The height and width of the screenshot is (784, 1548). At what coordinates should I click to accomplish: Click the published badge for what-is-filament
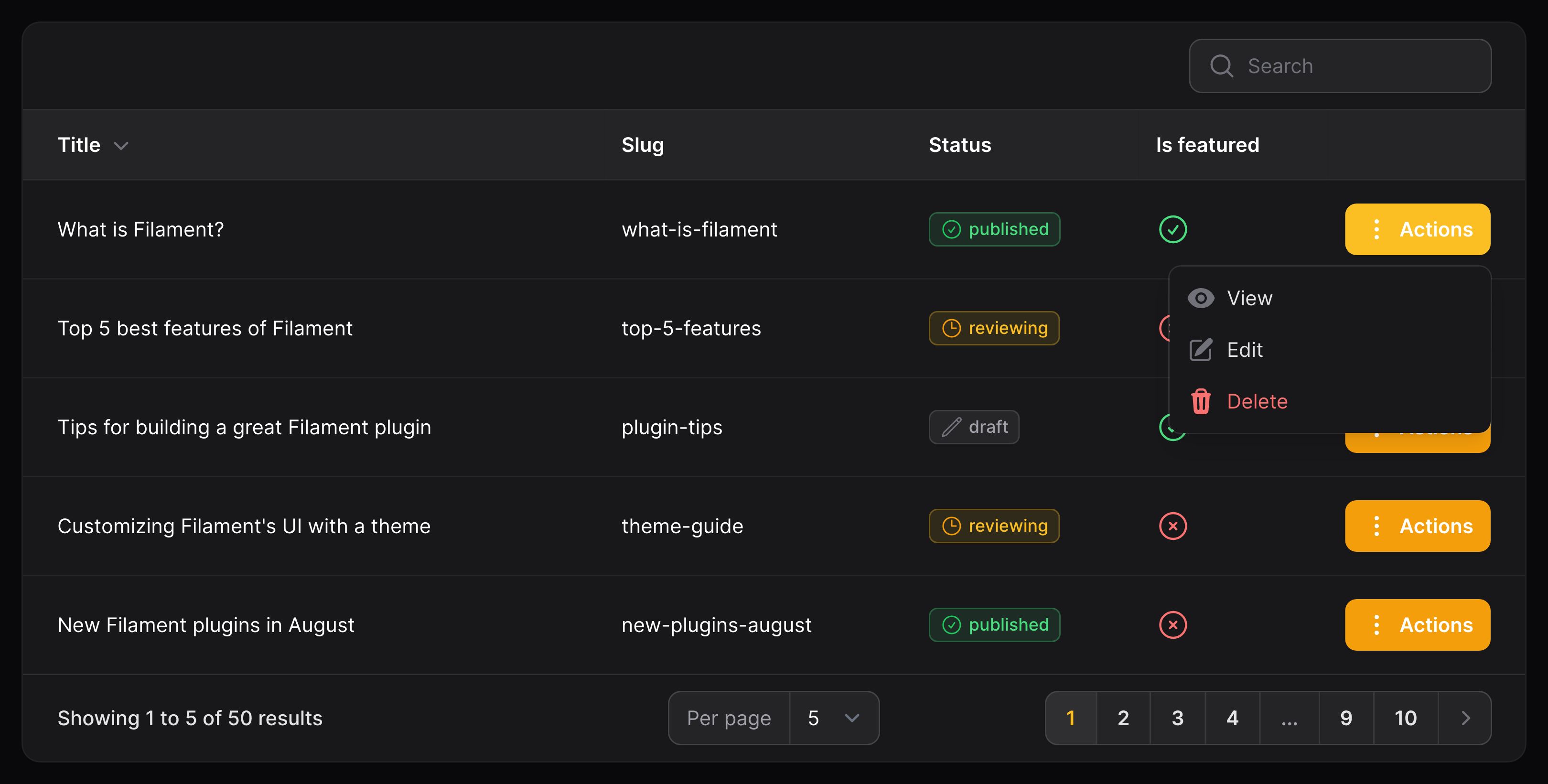994,229
